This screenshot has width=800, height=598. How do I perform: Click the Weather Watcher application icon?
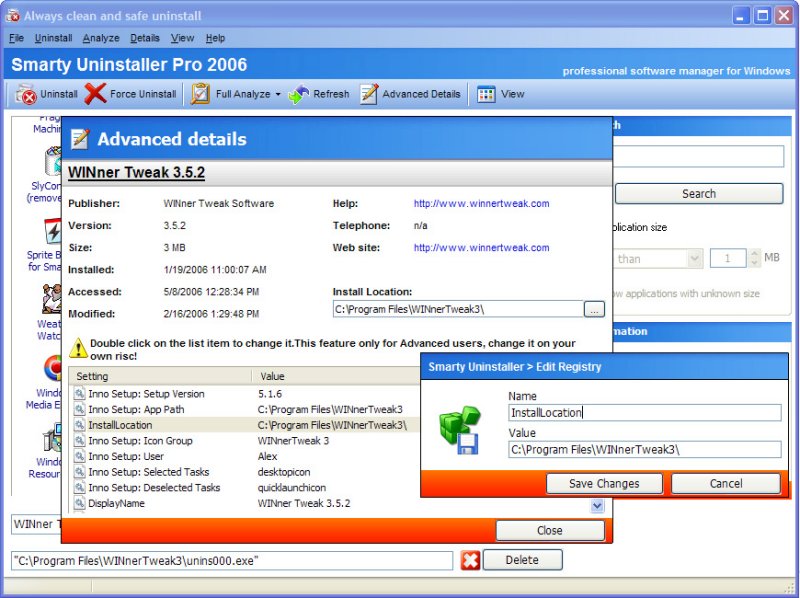tap(52, 298)
